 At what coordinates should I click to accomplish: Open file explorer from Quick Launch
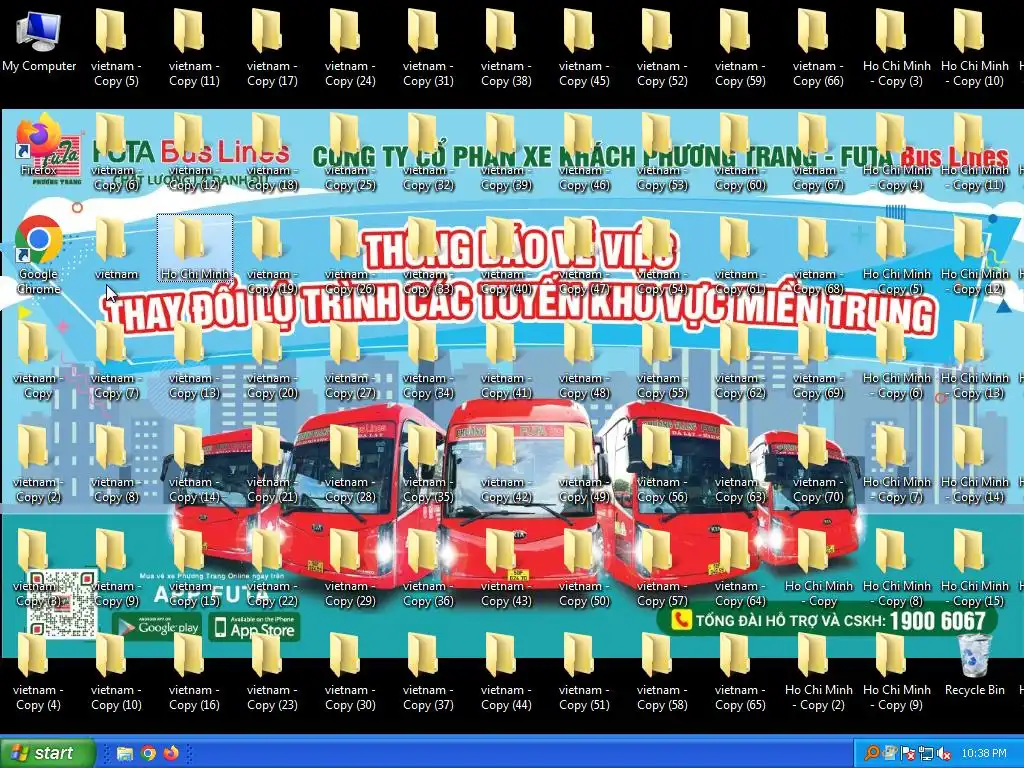125,754
